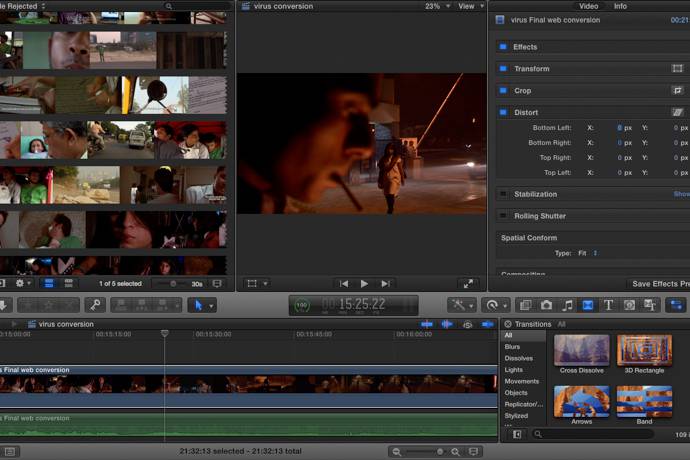Show the Titles browser T icon

pos(609,305)
